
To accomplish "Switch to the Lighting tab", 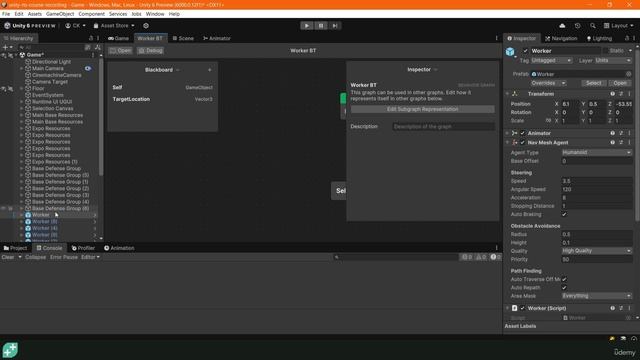I will 599,38.
